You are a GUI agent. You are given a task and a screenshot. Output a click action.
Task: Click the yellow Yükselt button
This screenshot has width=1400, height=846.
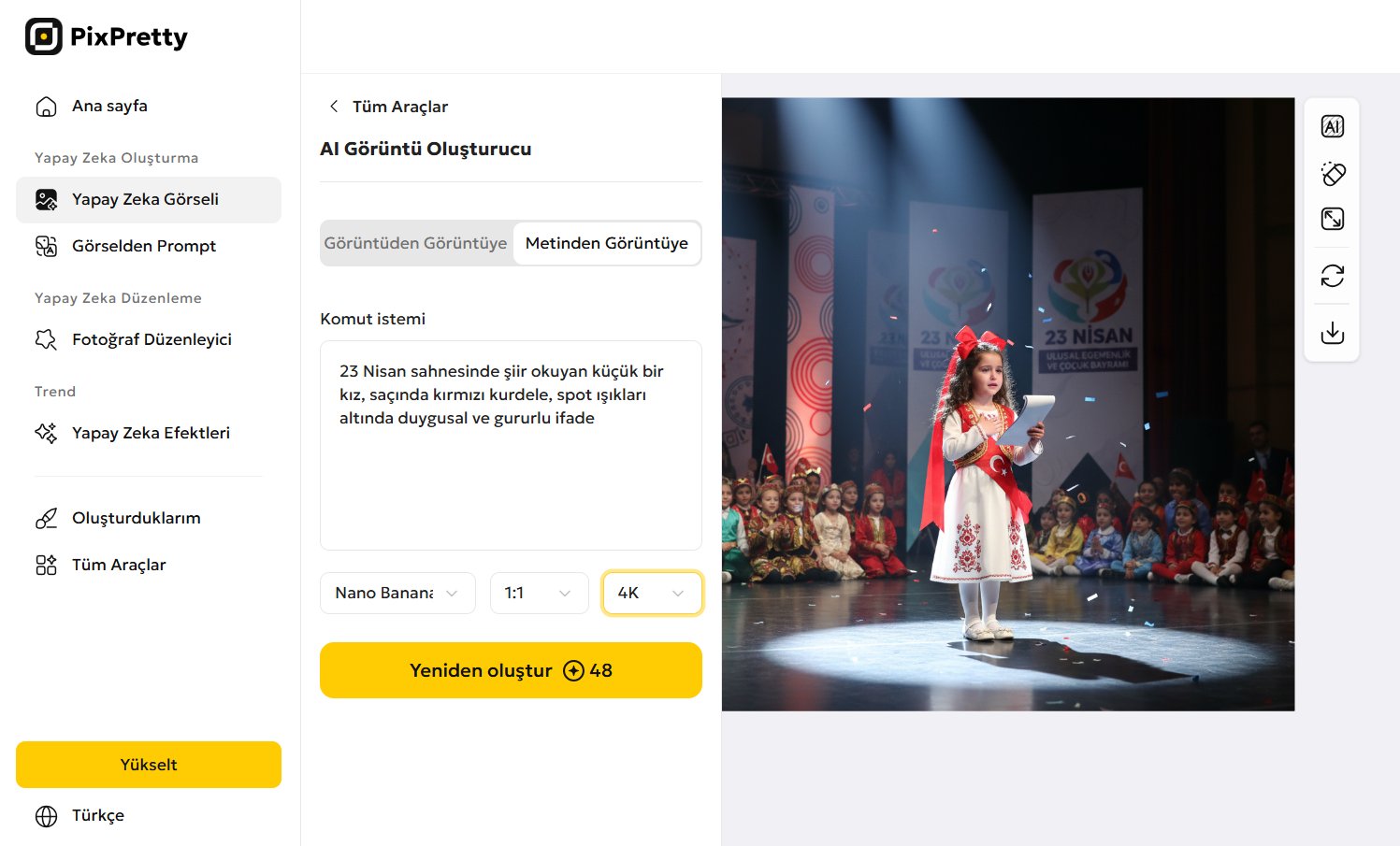pos(149,765)
